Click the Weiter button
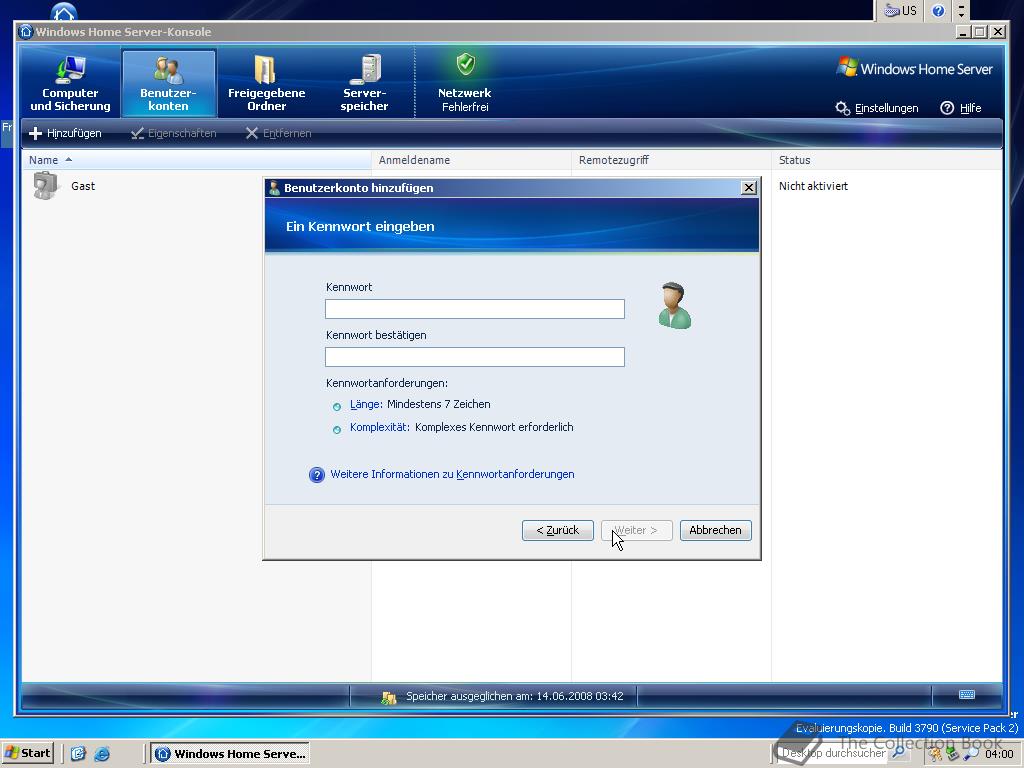The width and height of the screenshot is (1024, 768). click(637, 530)
